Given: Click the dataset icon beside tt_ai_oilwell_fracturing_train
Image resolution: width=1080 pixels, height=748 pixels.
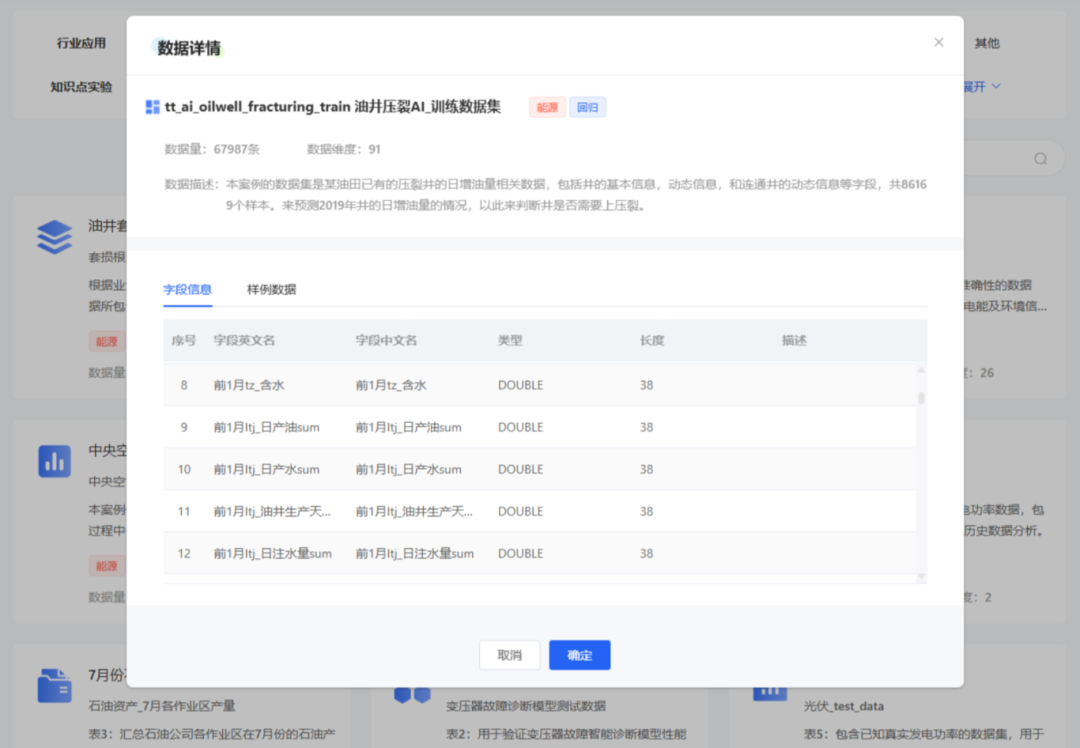Looking at the screenshot, I should (x=153, y=107).
